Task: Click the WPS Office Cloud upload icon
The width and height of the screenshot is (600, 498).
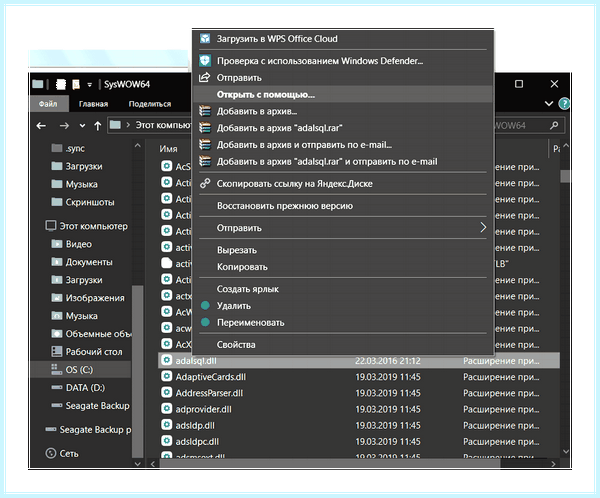Action: pyautogui.click(x=205, y=39)
